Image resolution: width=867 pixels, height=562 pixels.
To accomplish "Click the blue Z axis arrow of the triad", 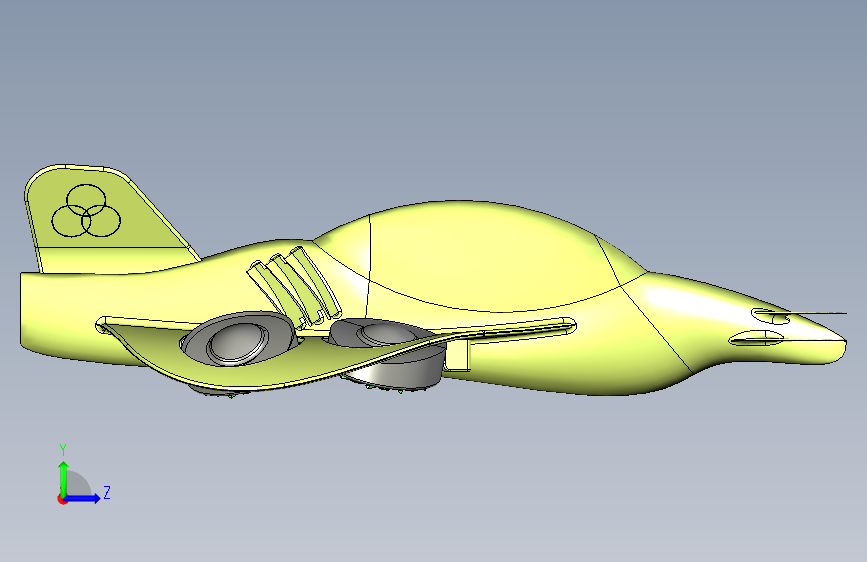I will click(83, 498).
